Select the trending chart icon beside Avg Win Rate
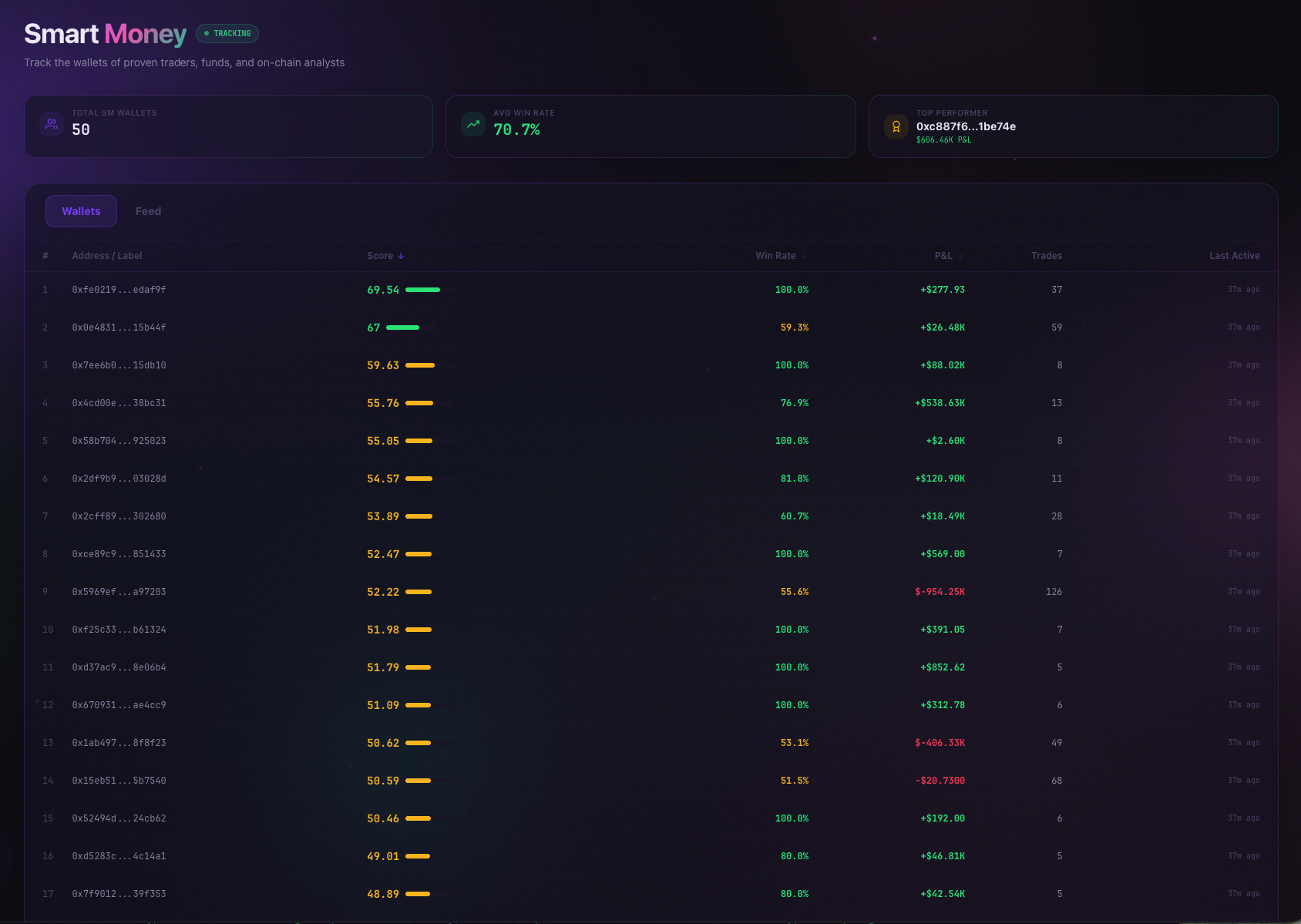 coord(472,123)
